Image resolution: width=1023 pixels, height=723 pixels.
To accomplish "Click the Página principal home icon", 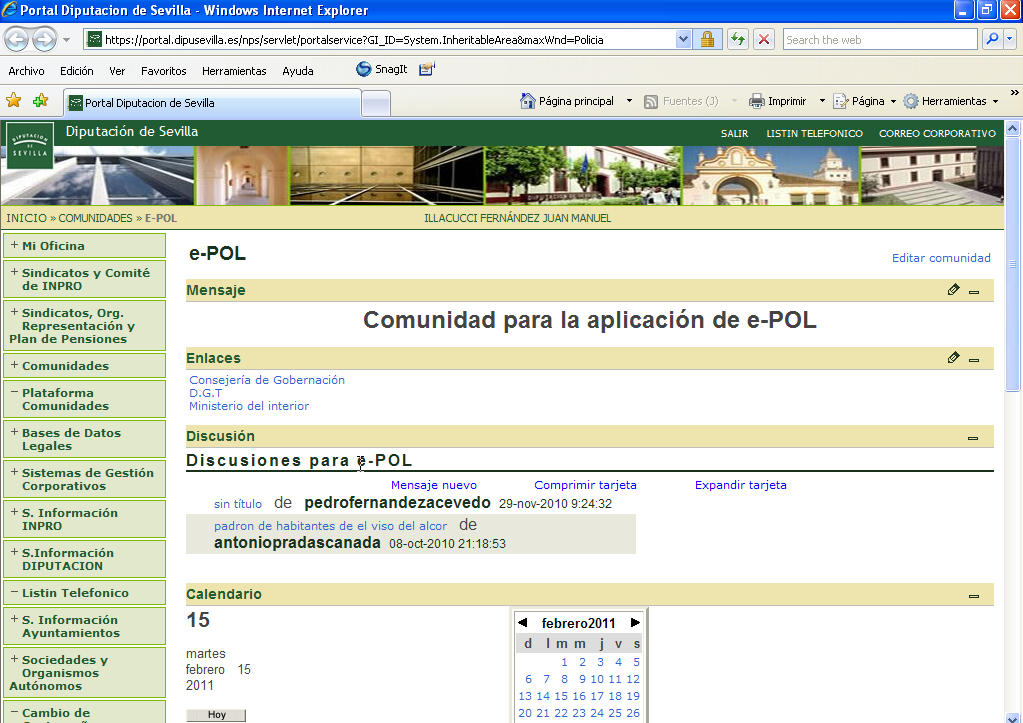I will (x=526, y=100).
